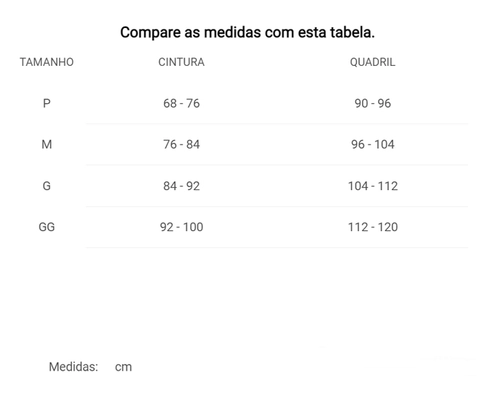The image size is (500, 394).
Task: Click waist range 68 - 76
Action: coord(181,103)
